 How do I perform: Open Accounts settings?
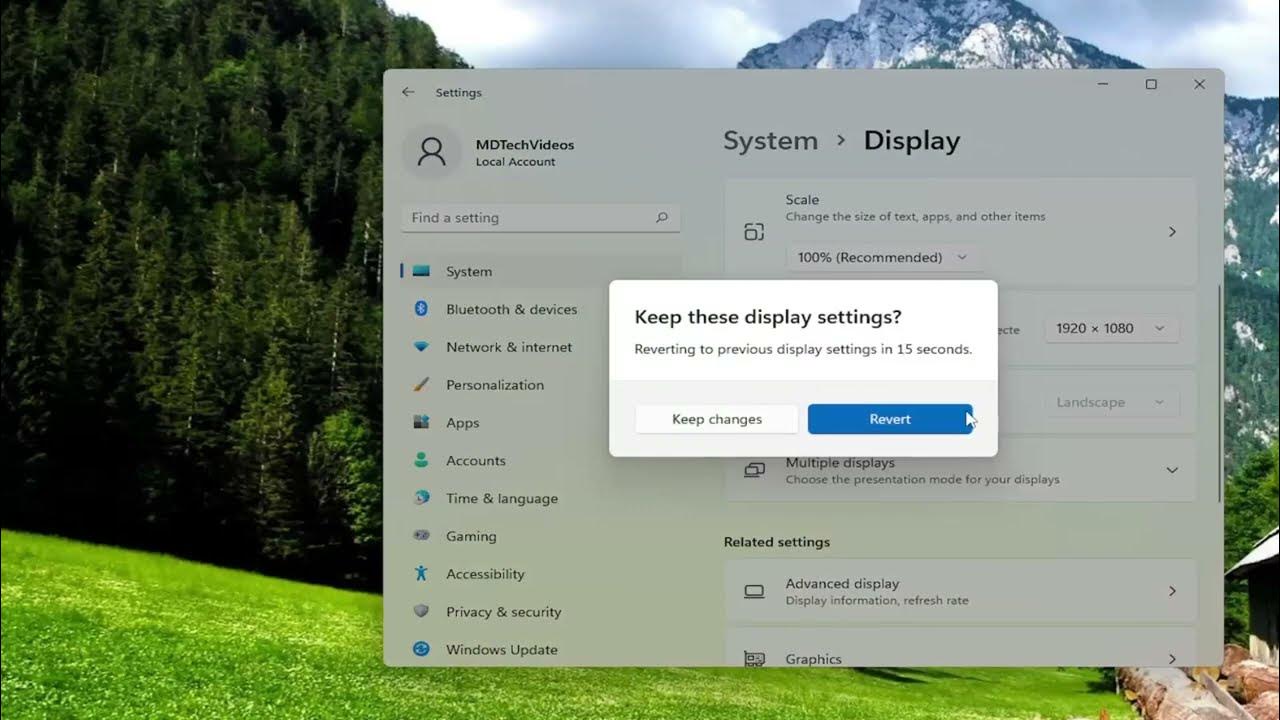pyautogui.click(x=541, y=461)
